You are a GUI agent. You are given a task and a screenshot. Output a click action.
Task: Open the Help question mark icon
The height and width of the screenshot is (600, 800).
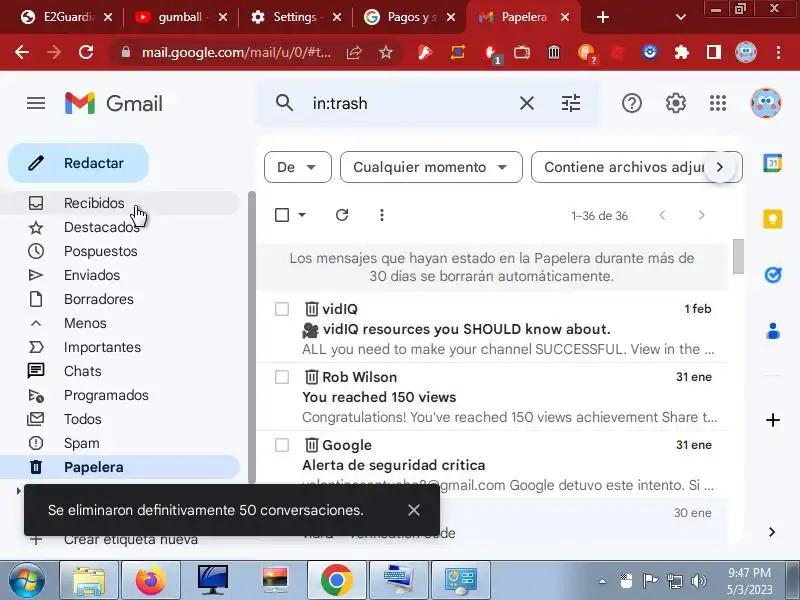point(632,103)
